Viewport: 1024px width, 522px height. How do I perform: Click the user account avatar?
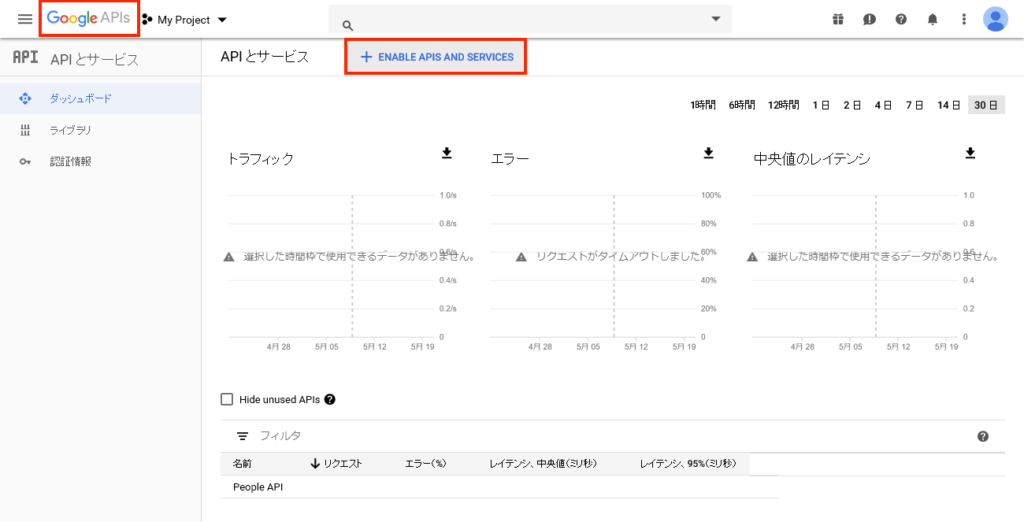pos(995,19)
